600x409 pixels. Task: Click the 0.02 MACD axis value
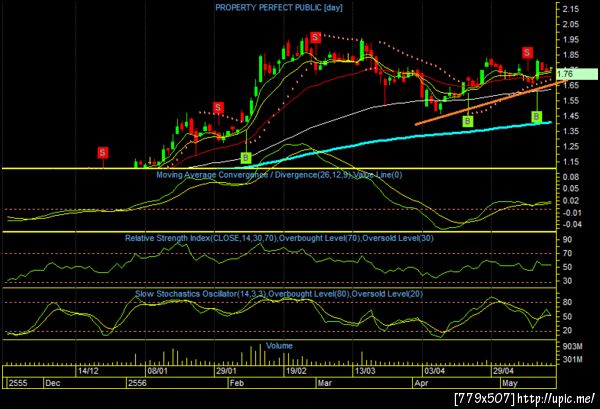pyautogui.click(x=571, y=200)
